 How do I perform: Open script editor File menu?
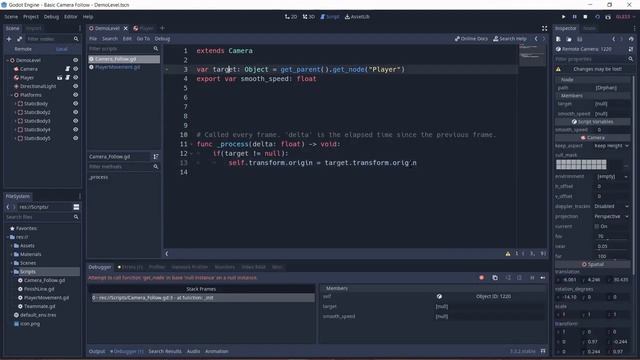click(93, 39)
